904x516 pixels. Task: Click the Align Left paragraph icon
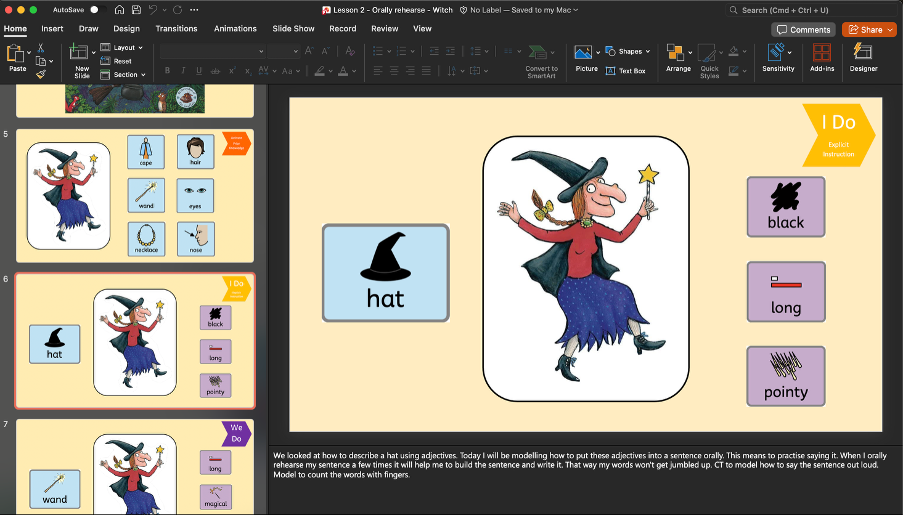coord(378,71)
